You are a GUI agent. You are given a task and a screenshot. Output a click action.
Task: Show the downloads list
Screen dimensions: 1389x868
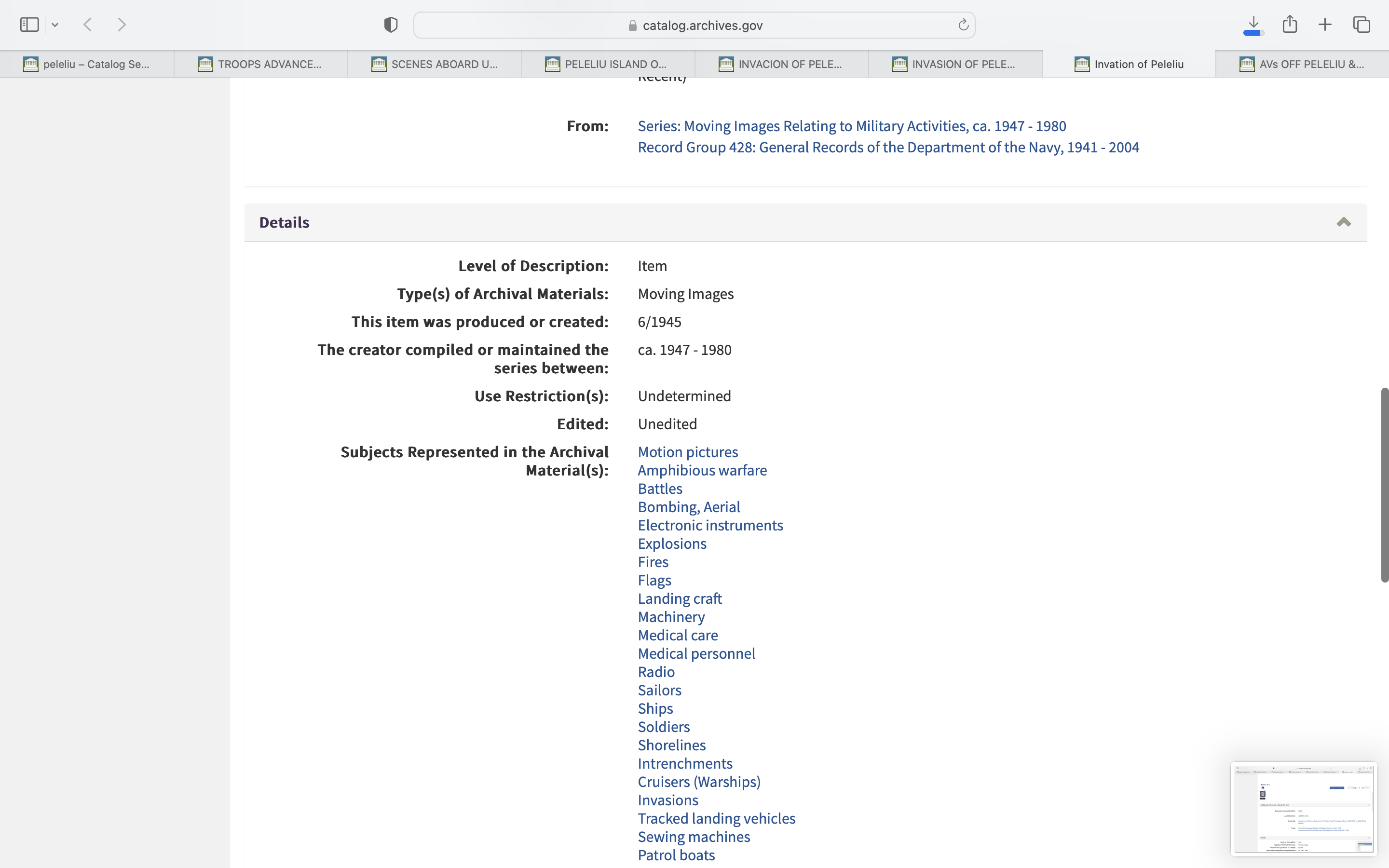pyautogui.click(x=1253, y=25)
